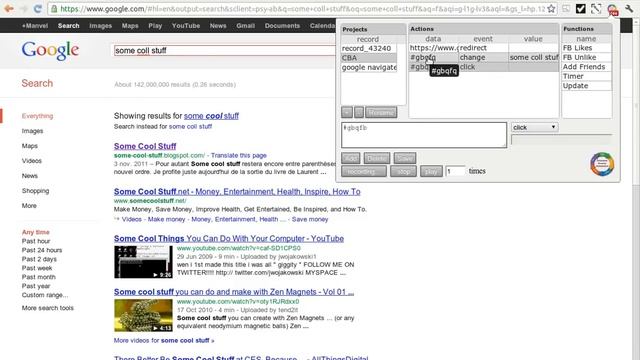Select the record_43240 project
The image size is (640, 360).
point(369,48)
